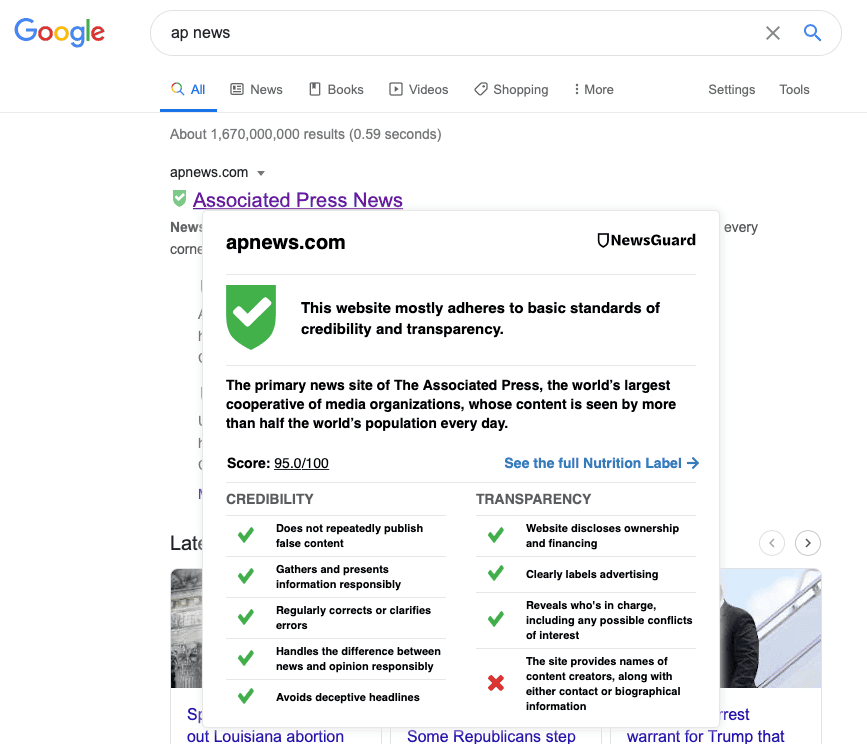Click the NewsGuard logo in popup

646,240
